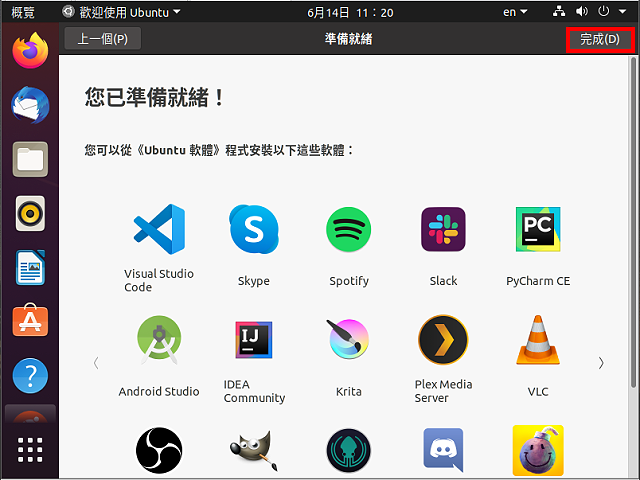Viewport: 640px width, 480px height.
Task: Click the Discord app icon
Action: (x=443, y=450)
